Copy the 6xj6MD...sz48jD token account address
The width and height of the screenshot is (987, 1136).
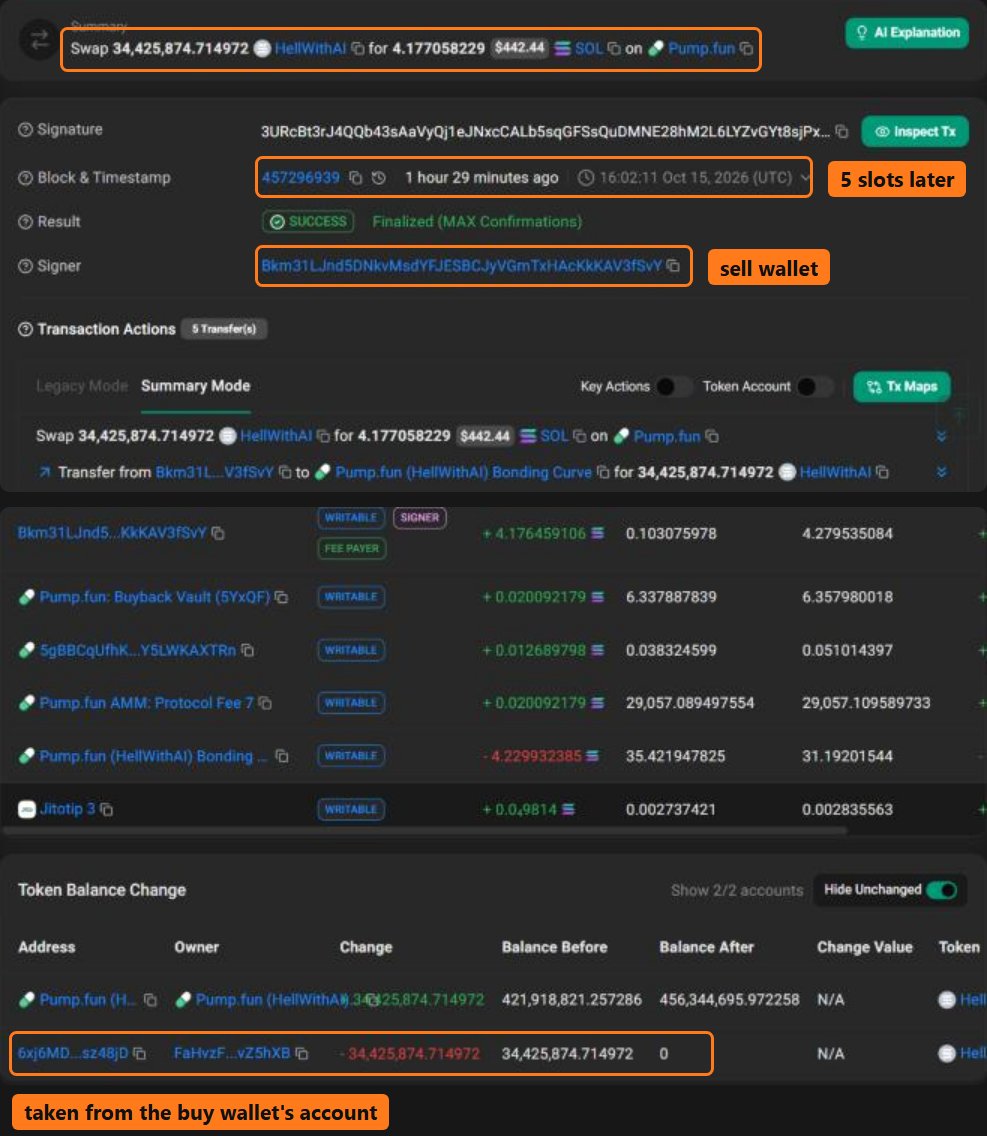tap(139, 1053)
